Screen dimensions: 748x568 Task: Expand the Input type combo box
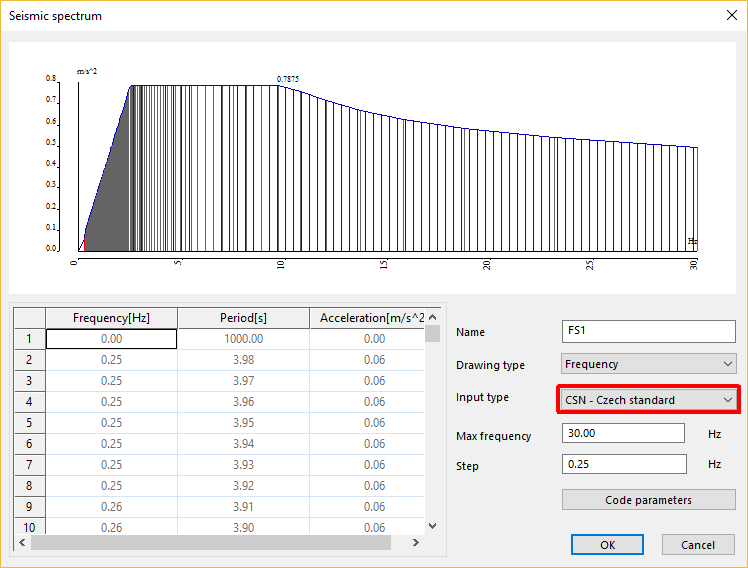coord(648,400)
